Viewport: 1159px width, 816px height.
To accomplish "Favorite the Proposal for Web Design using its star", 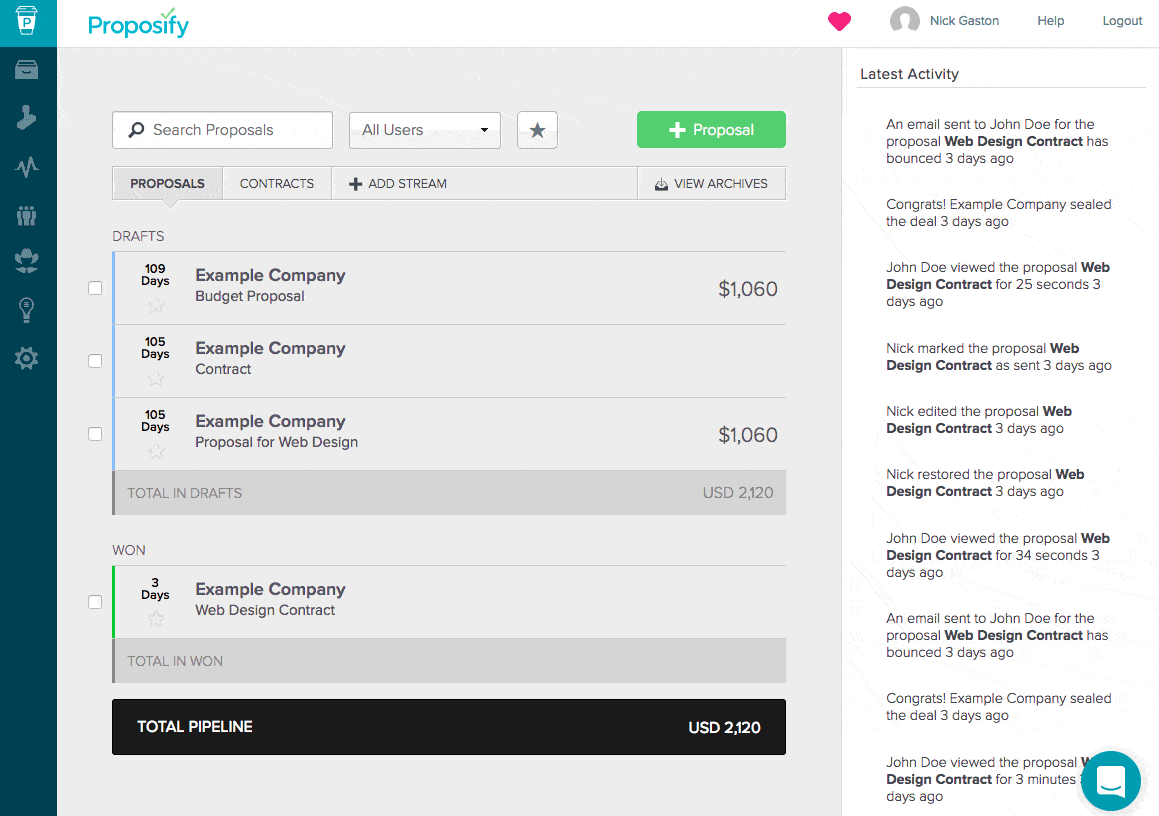I will tap(156, 452).
